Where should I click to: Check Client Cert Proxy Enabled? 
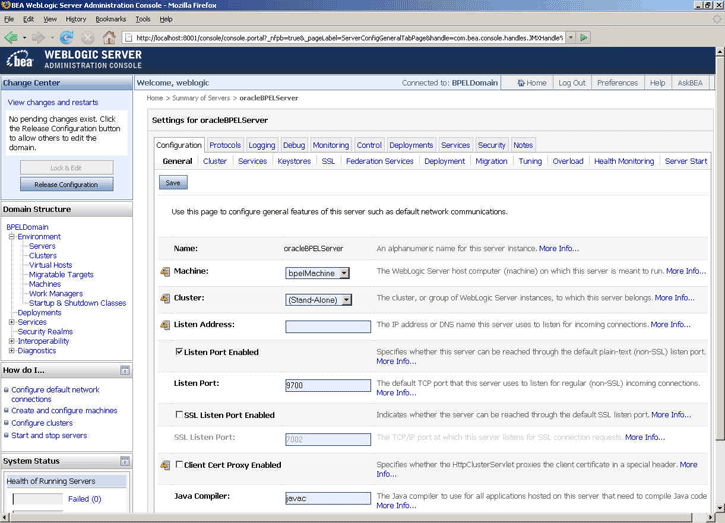pyautogui.click(x=179, y=465)
